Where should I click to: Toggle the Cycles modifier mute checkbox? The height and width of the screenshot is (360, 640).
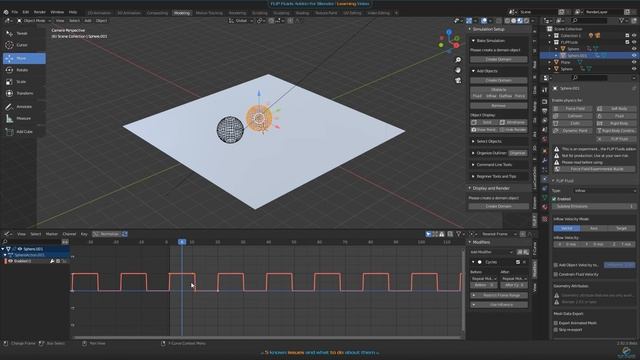pos(518,262)
